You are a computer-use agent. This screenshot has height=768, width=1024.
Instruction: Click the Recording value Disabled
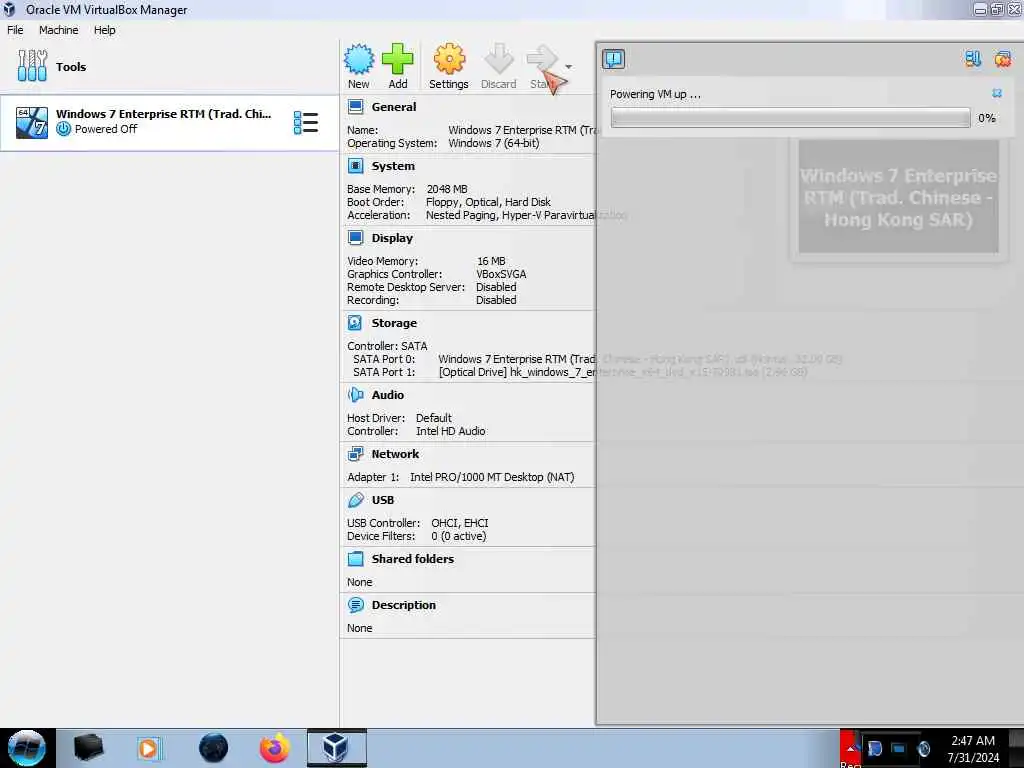pos(496,300)
